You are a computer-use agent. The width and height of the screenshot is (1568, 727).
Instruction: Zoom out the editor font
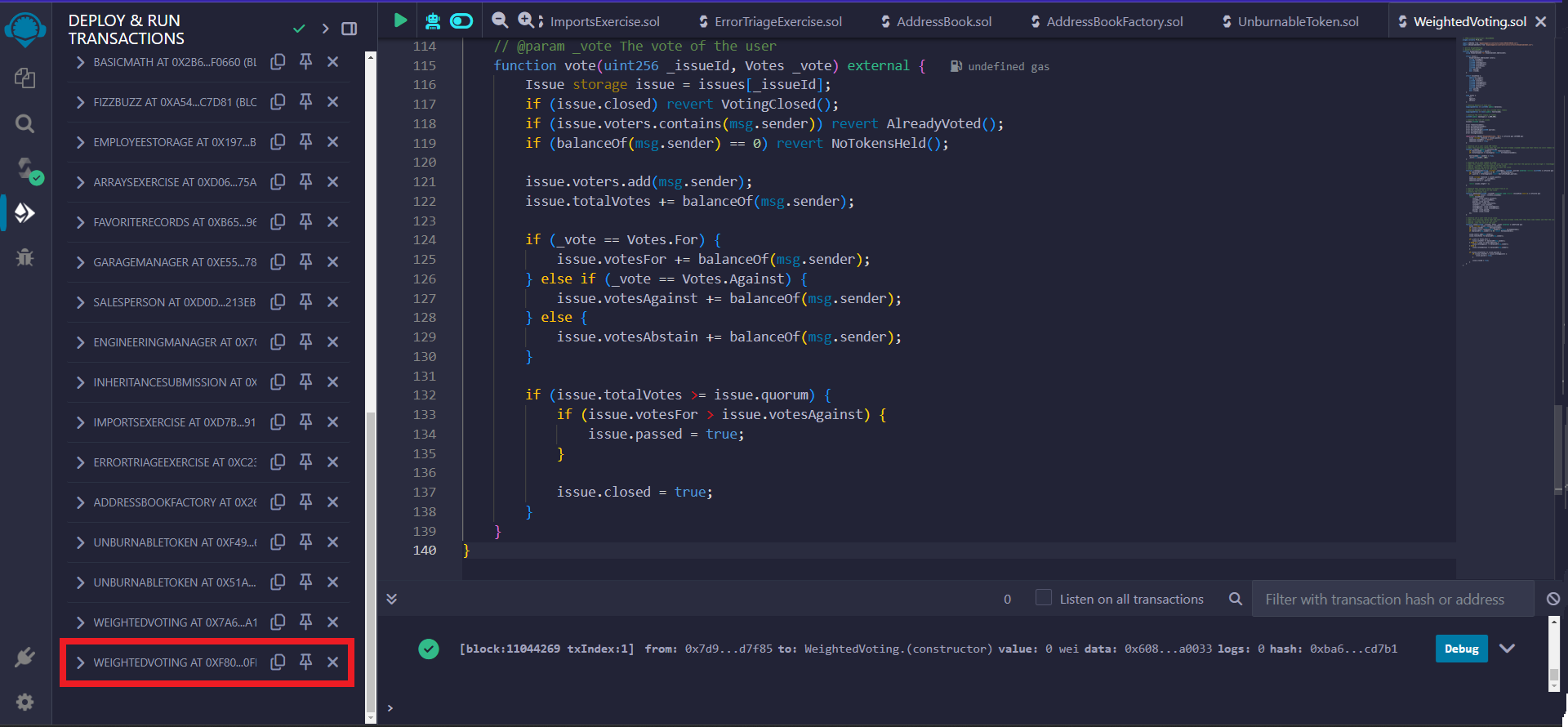[x=500, y=20]
